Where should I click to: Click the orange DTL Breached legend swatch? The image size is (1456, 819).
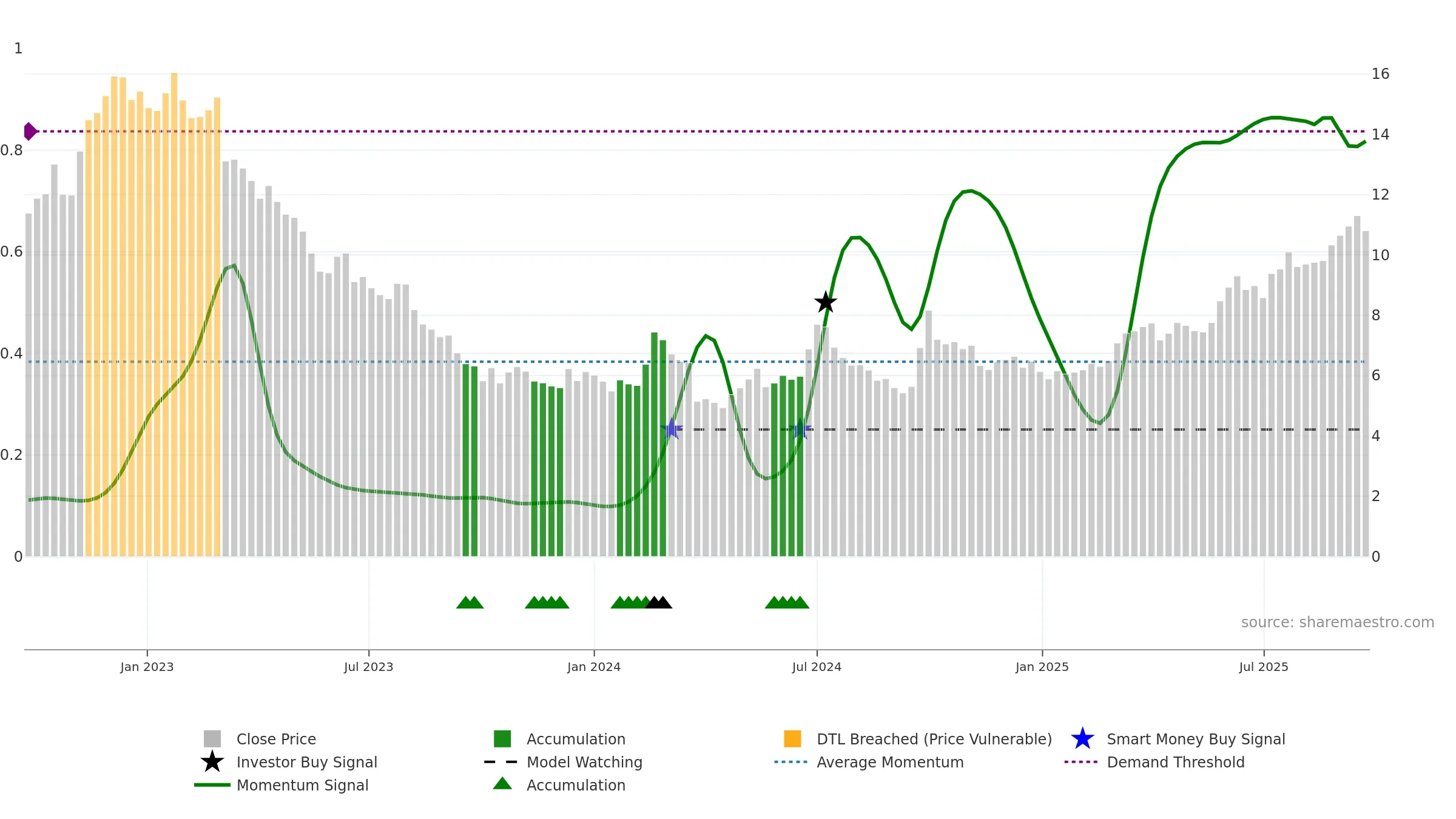[792, 739]
